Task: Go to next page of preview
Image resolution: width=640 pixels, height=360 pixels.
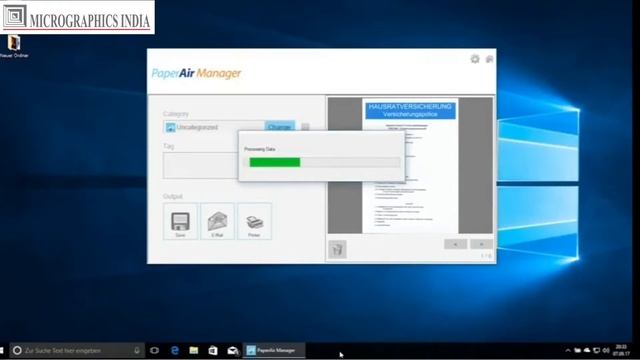Action: (x=481, y=244)
